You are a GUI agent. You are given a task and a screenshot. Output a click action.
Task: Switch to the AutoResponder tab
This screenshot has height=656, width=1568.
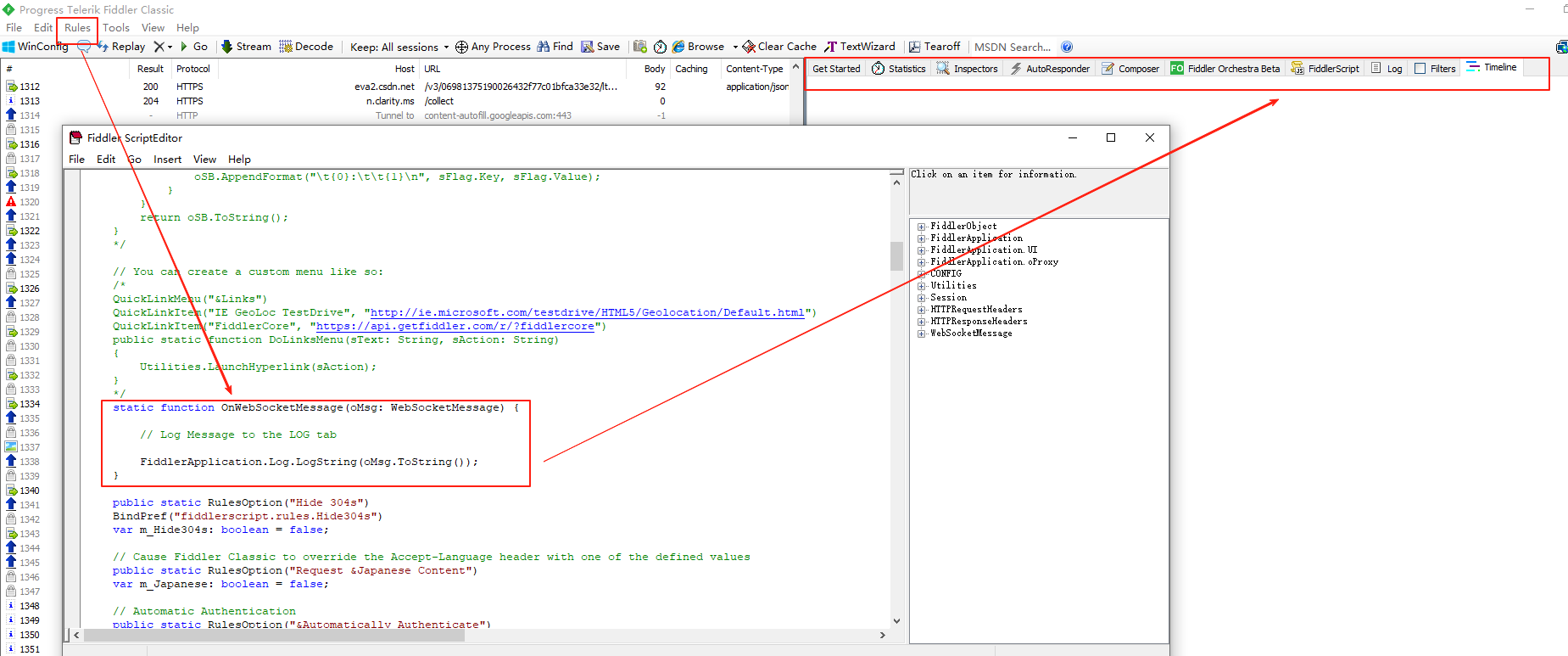[1050, 69]
